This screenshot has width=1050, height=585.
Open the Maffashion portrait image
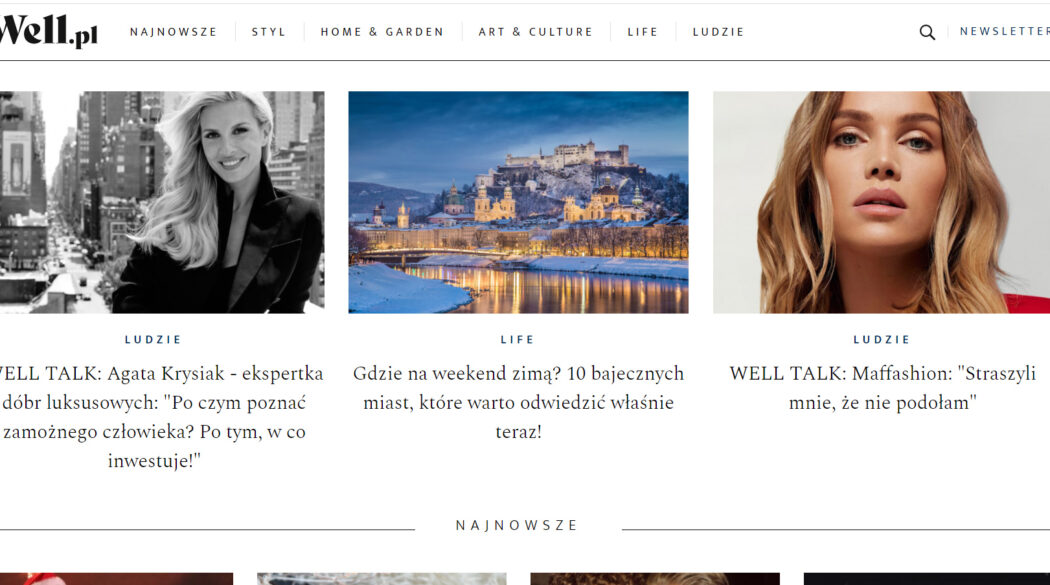click(x=881, y=202)
